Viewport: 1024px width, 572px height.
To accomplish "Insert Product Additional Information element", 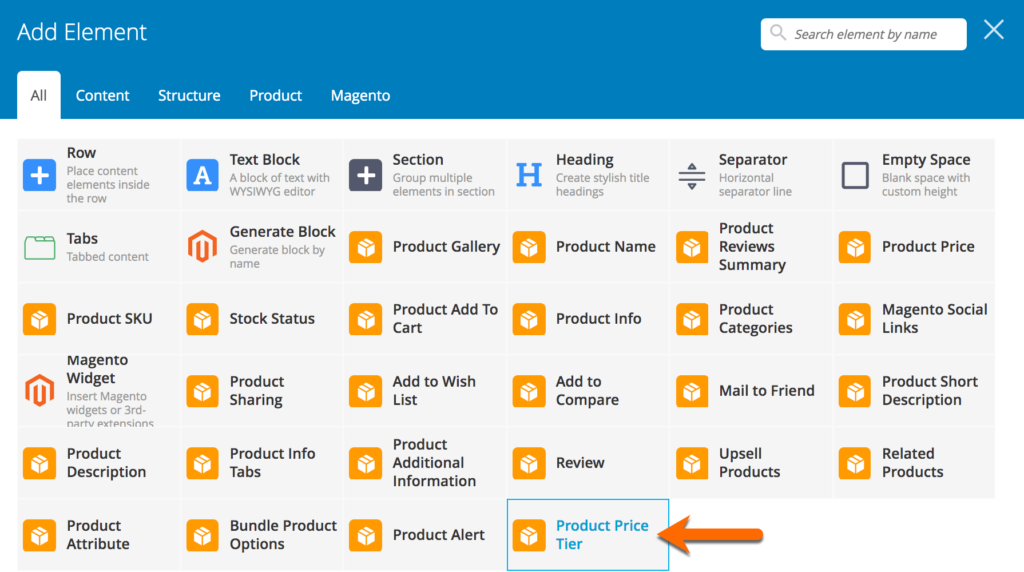I will 424,463.
